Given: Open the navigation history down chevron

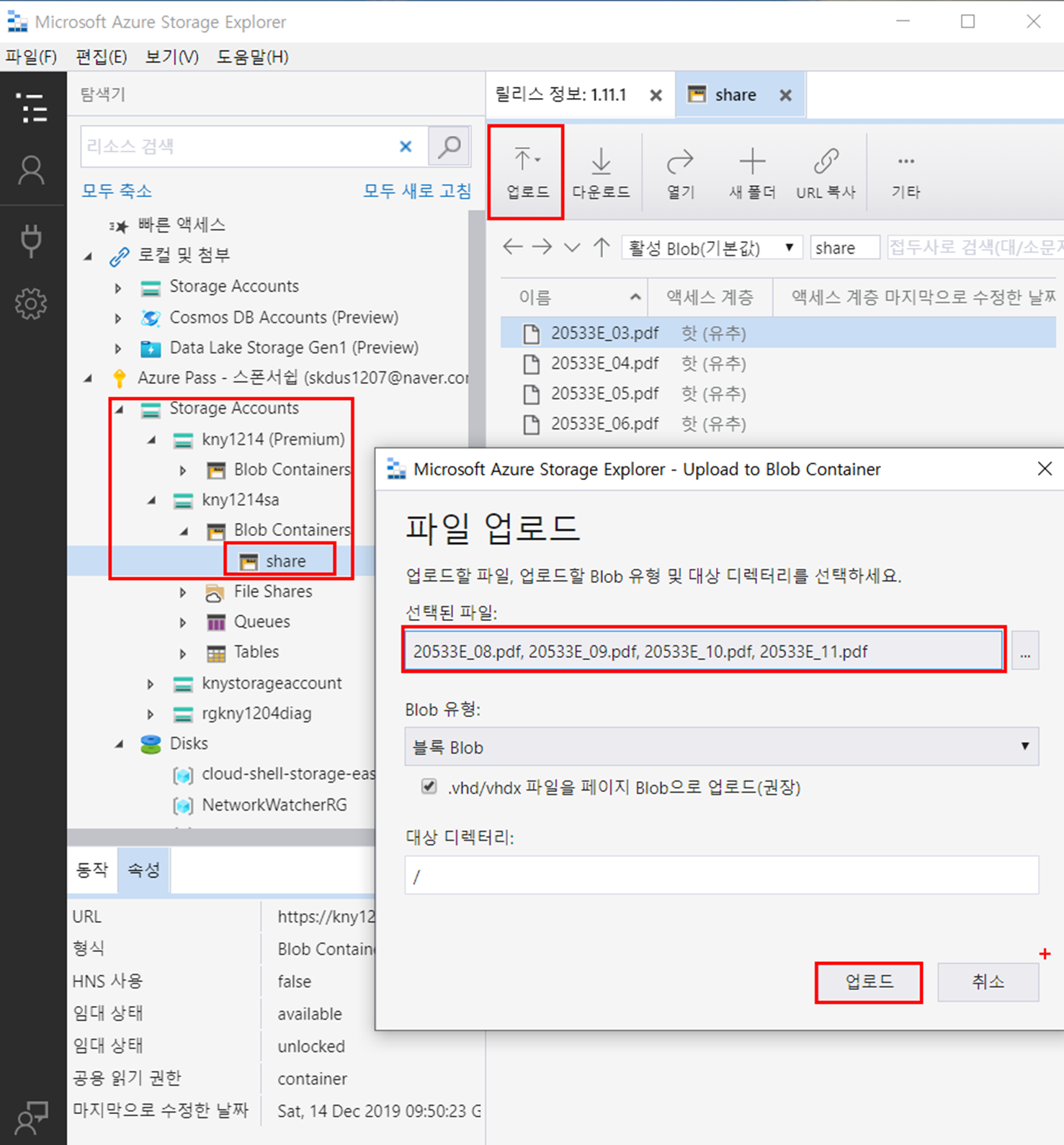Looking at the screenshot, I should 572,248.
